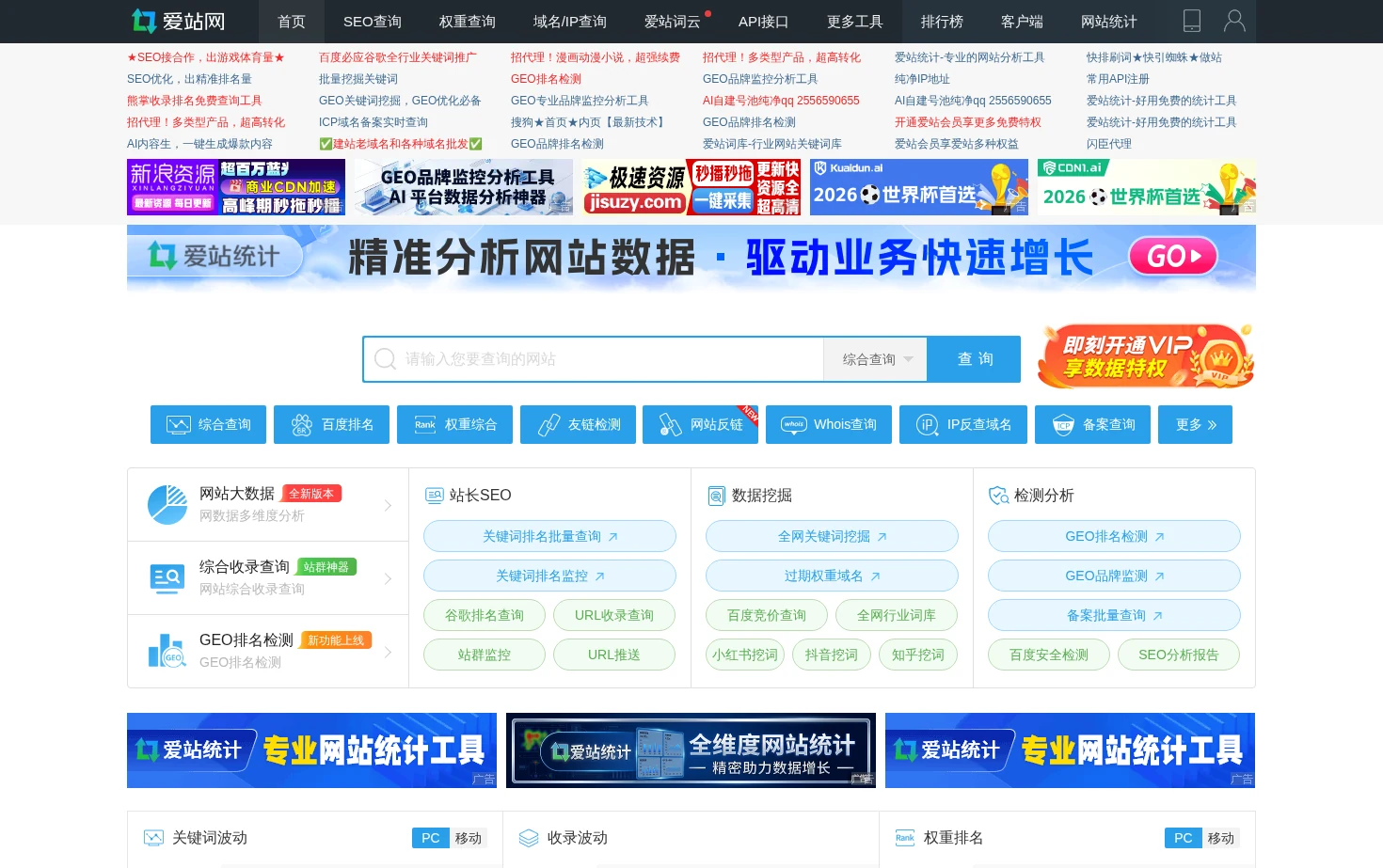The image size is (1383, 868).
Task: Open the user account icon in header
Action: click(x=1234, y=21)
